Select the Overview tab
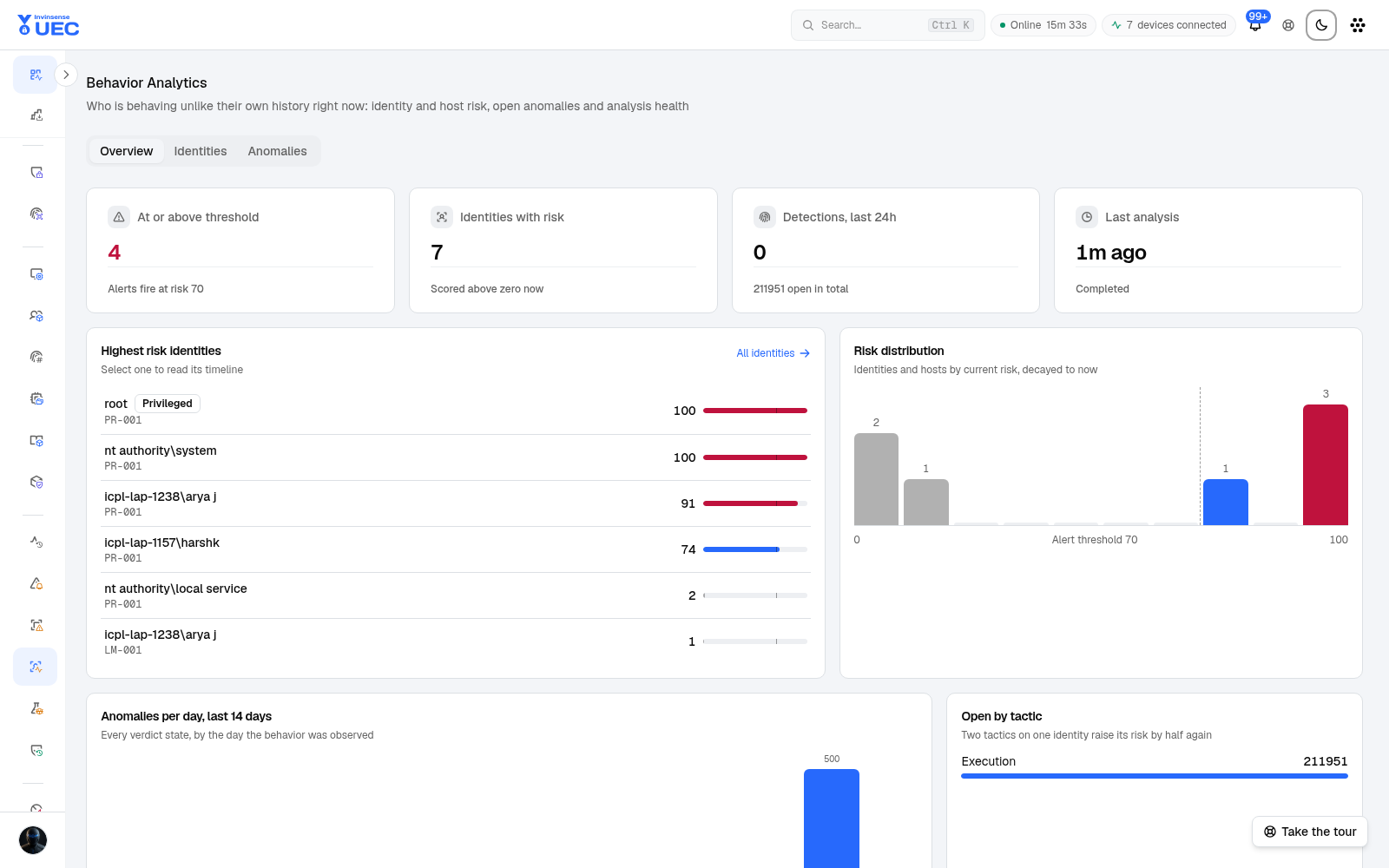Image resolution: width=1389 pixels, height=868 pixels. pos(126,151)
